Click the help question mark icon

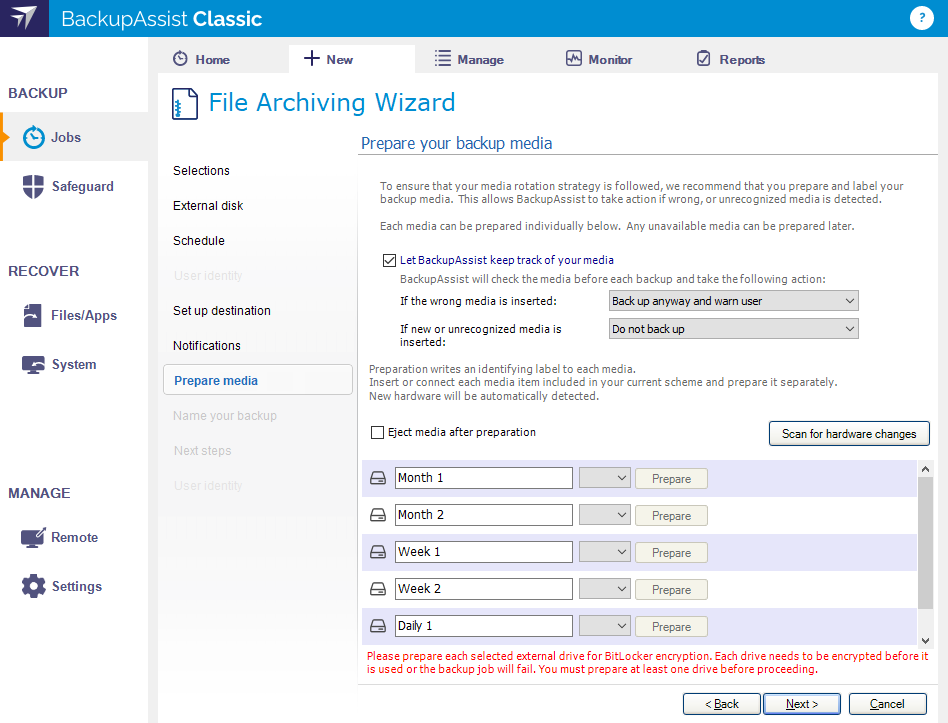tap(920, 18)
